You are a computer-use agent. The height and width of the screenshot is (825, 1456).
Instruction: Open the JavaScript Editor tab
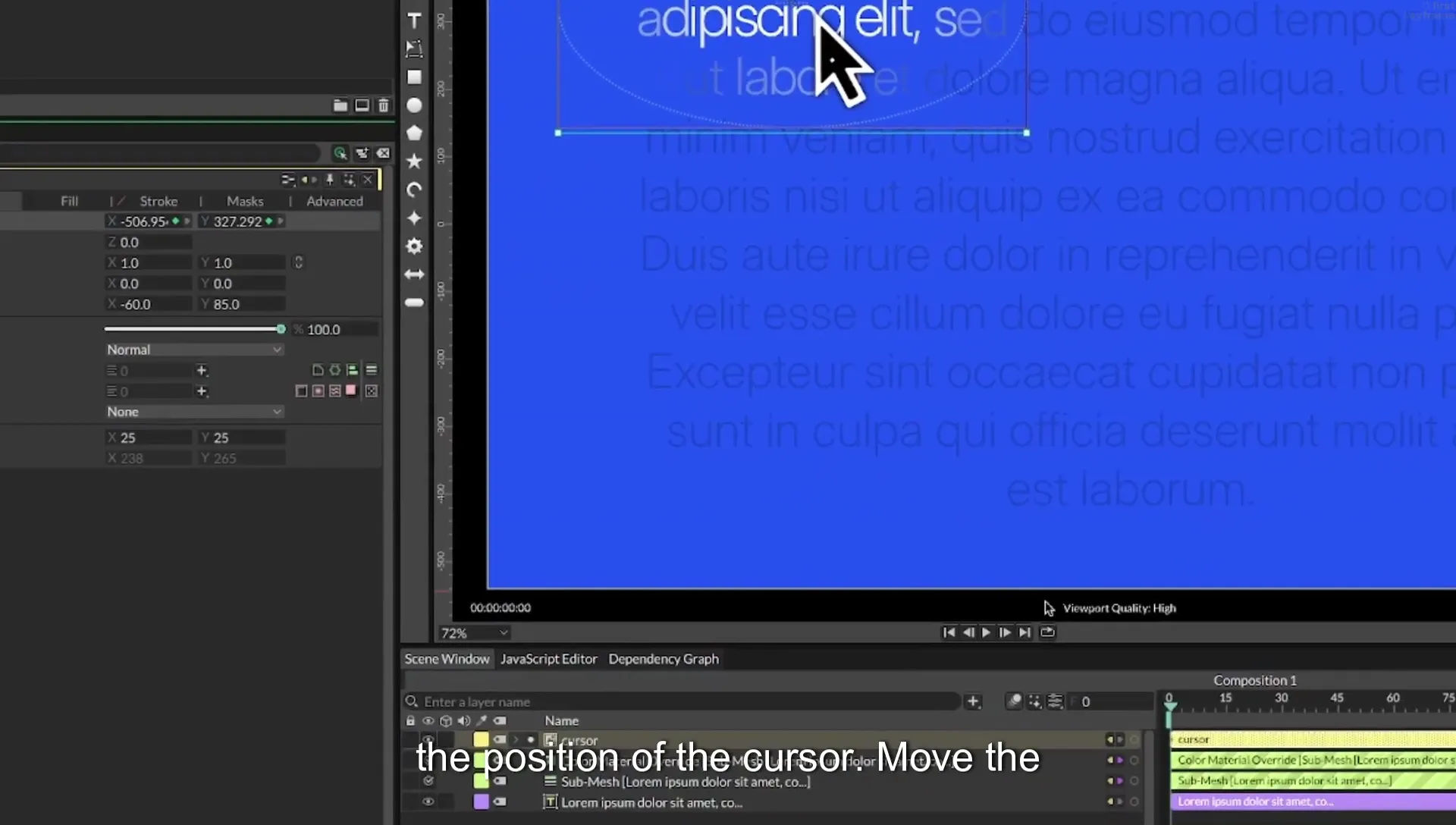548,659
